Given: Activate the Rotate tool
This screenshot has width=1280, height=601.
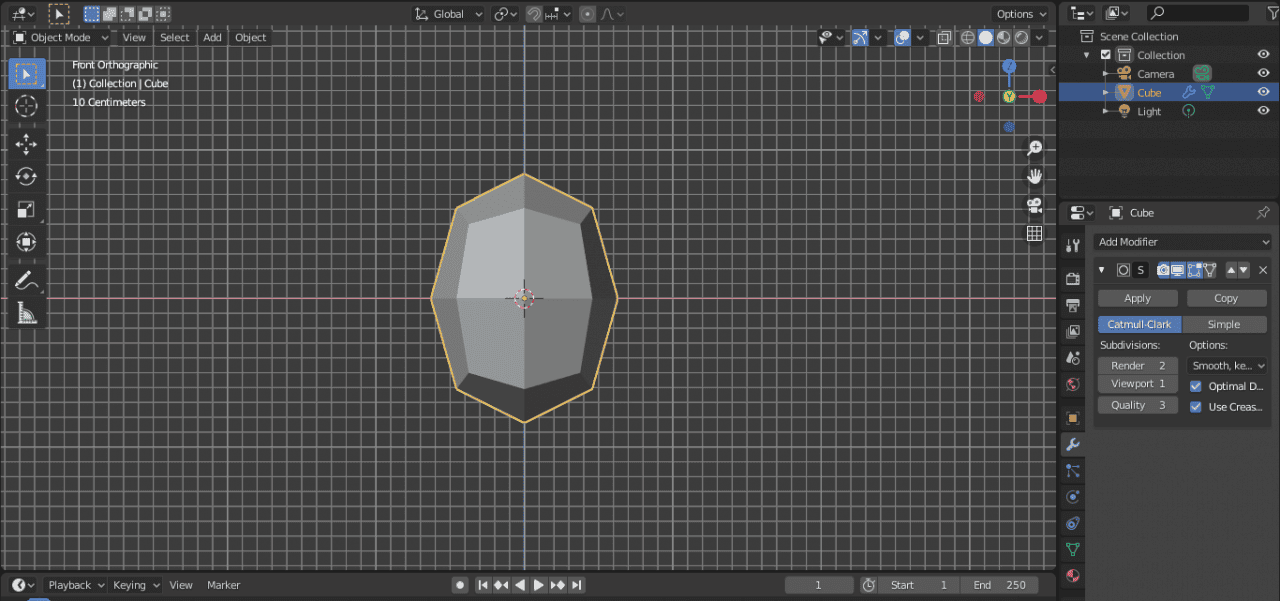Looking at the screenshot, I should click(x=27, y=177).
